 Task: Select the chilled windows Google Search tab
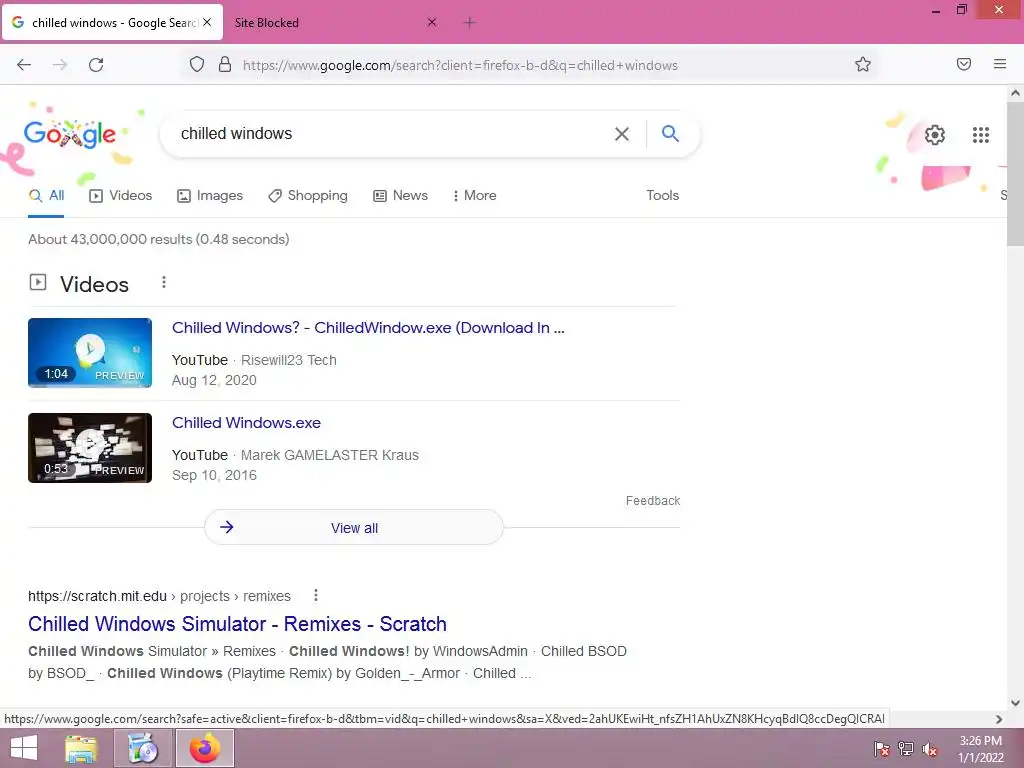point(112,22)
